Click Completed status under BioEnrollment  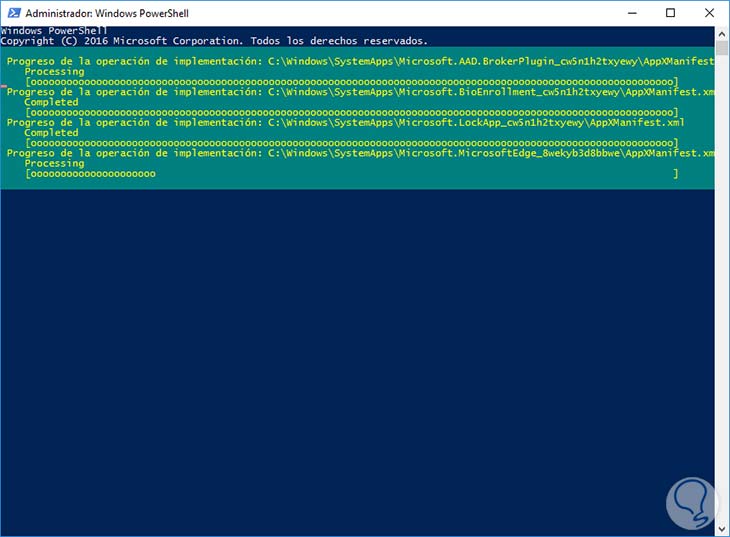coord(51,102)
